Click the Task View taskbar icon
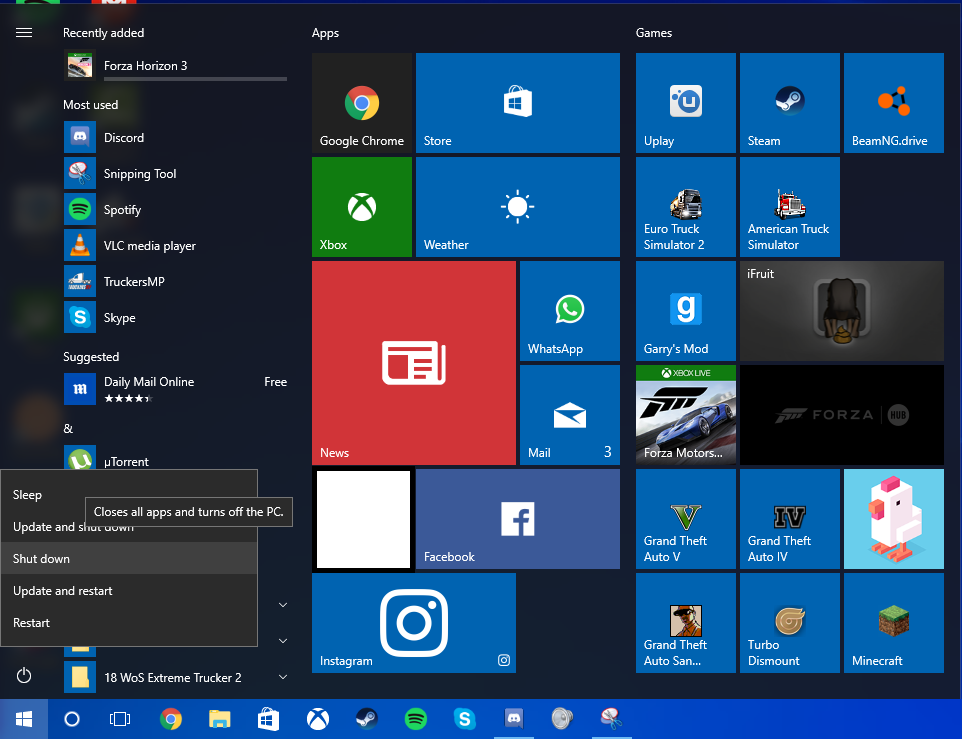This screenshot has height=739, width=962. pos(120,718)
